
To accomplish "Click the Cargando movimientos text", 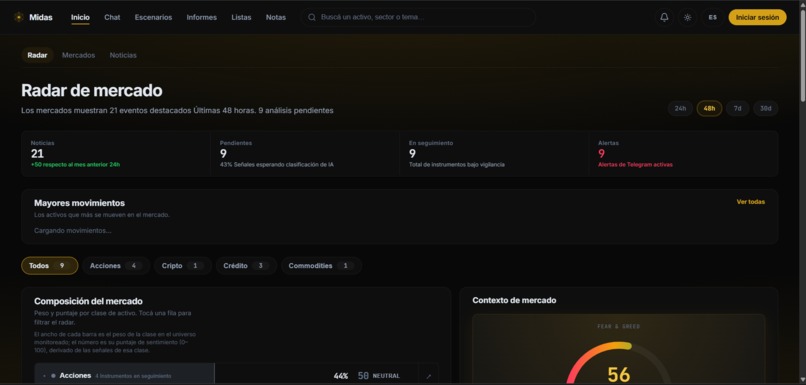I will (72, 230).
